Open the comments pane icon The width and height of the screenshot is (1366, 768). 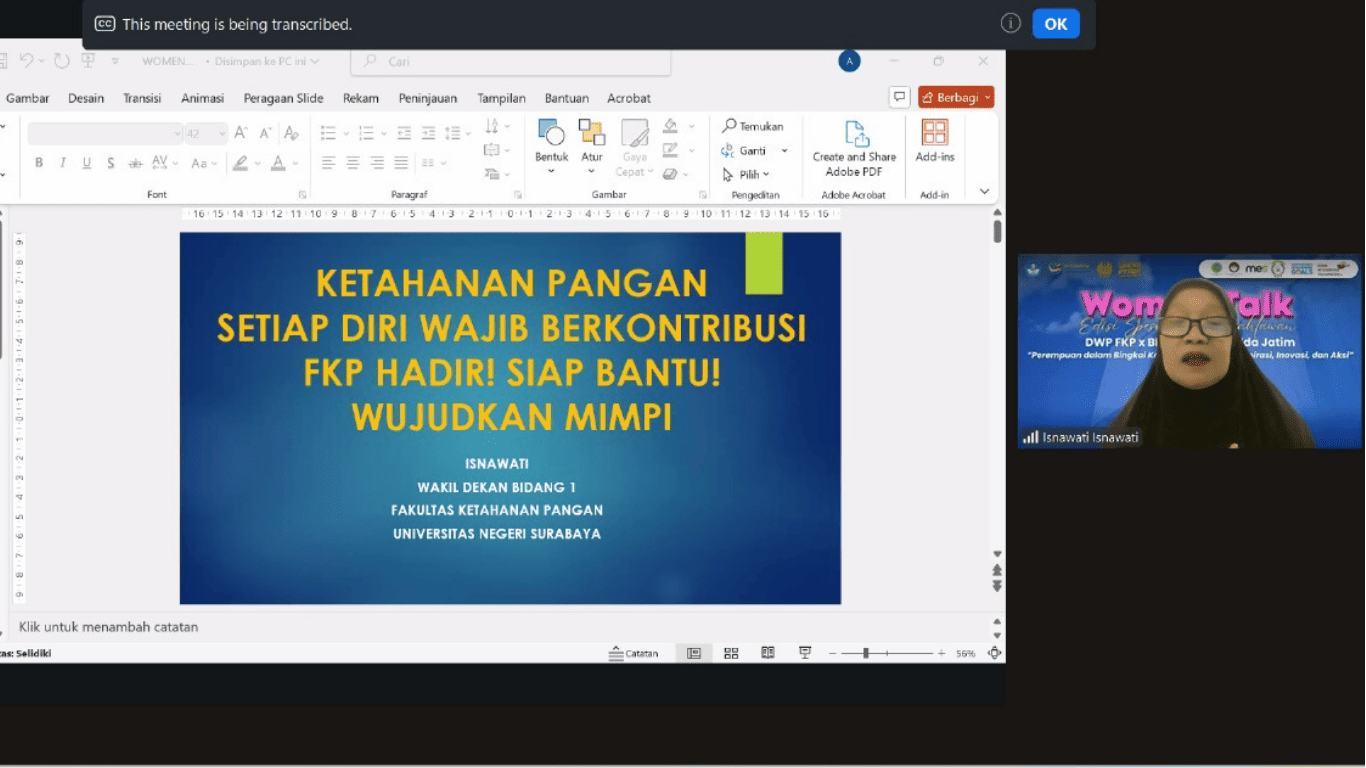coord(900,97)
